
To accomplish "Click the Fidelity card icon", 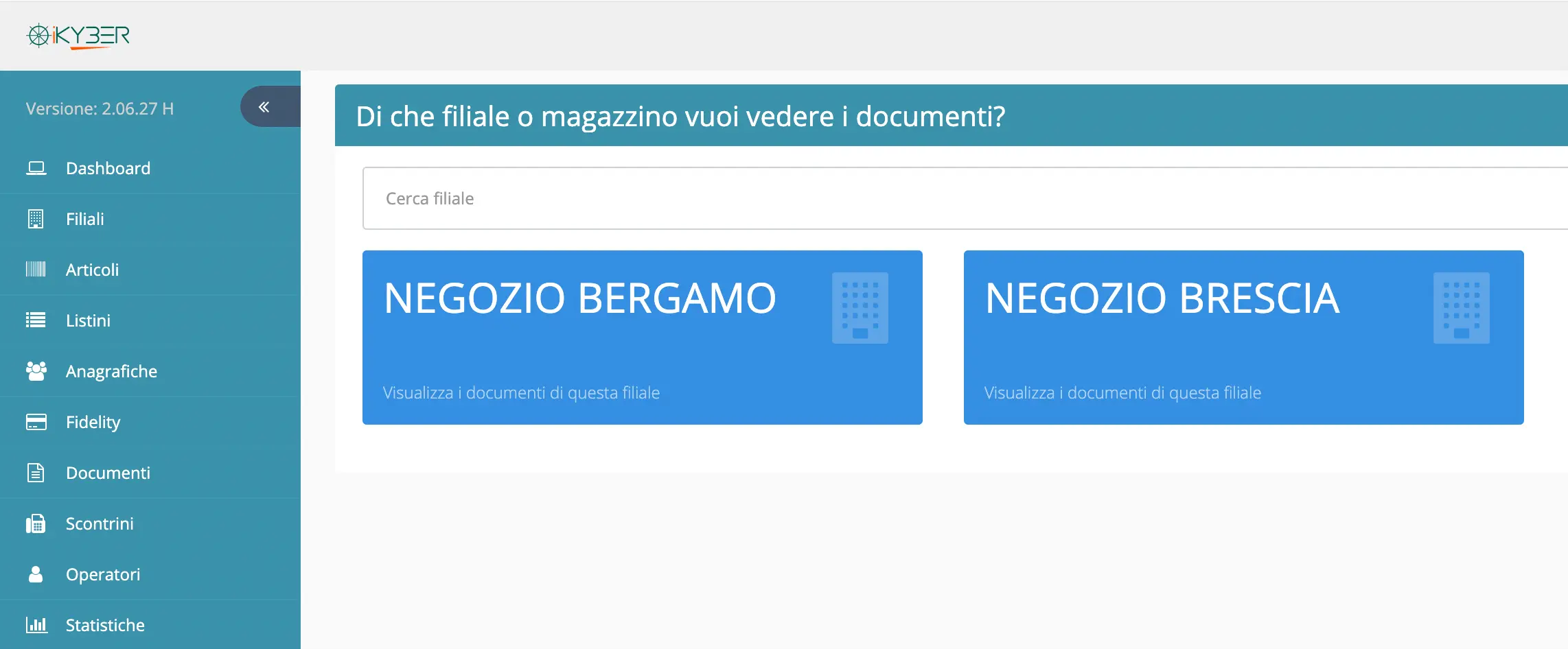I will coord(36,421).
